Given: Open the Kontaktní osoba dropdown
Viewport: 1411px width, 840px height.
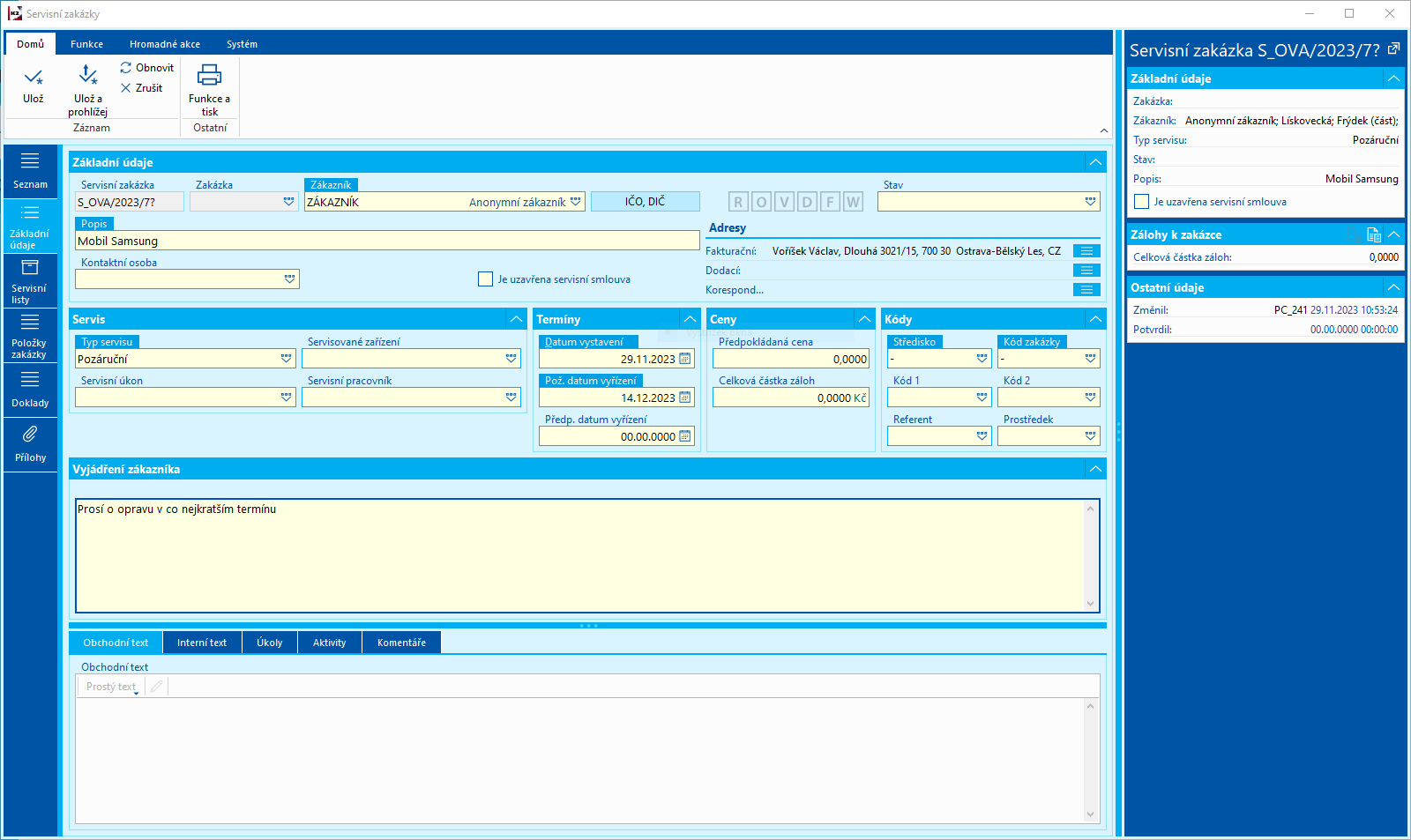Looking at the screenshot, I should click(289, 279).
